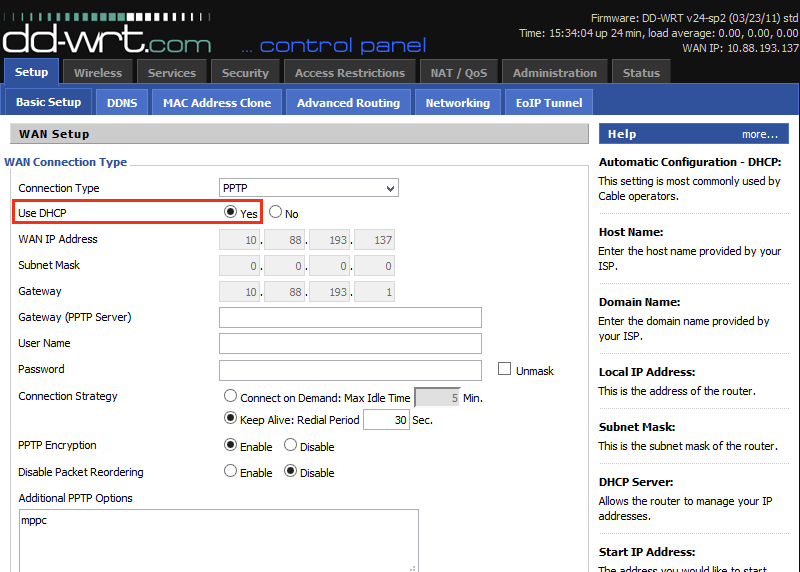
Task: Open the DDNS sub-tab
Action: [x=122, y=102]
